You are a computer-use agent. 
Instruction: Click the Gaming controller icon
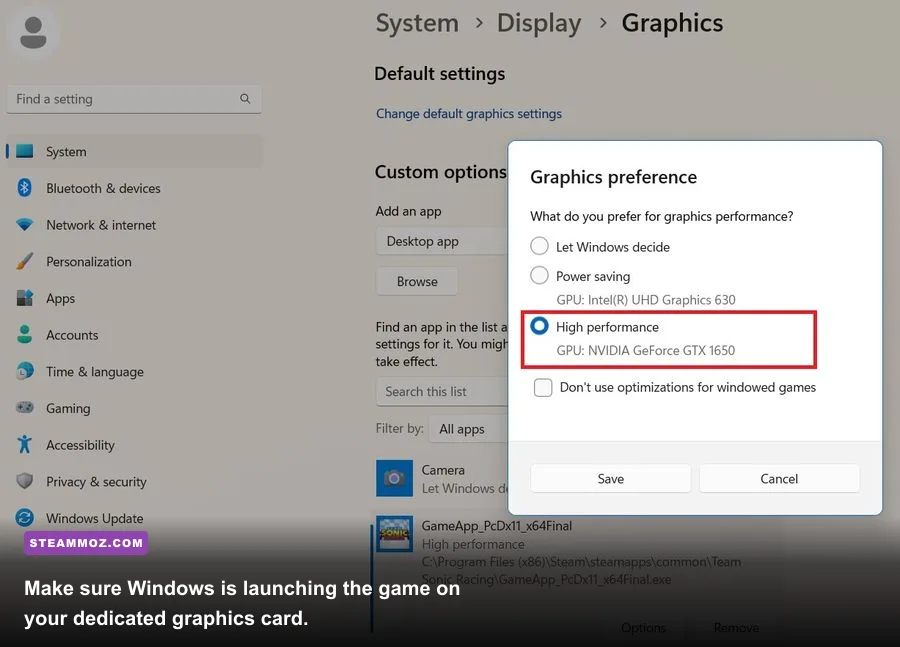pyautogui.click(x=25, y=408)
